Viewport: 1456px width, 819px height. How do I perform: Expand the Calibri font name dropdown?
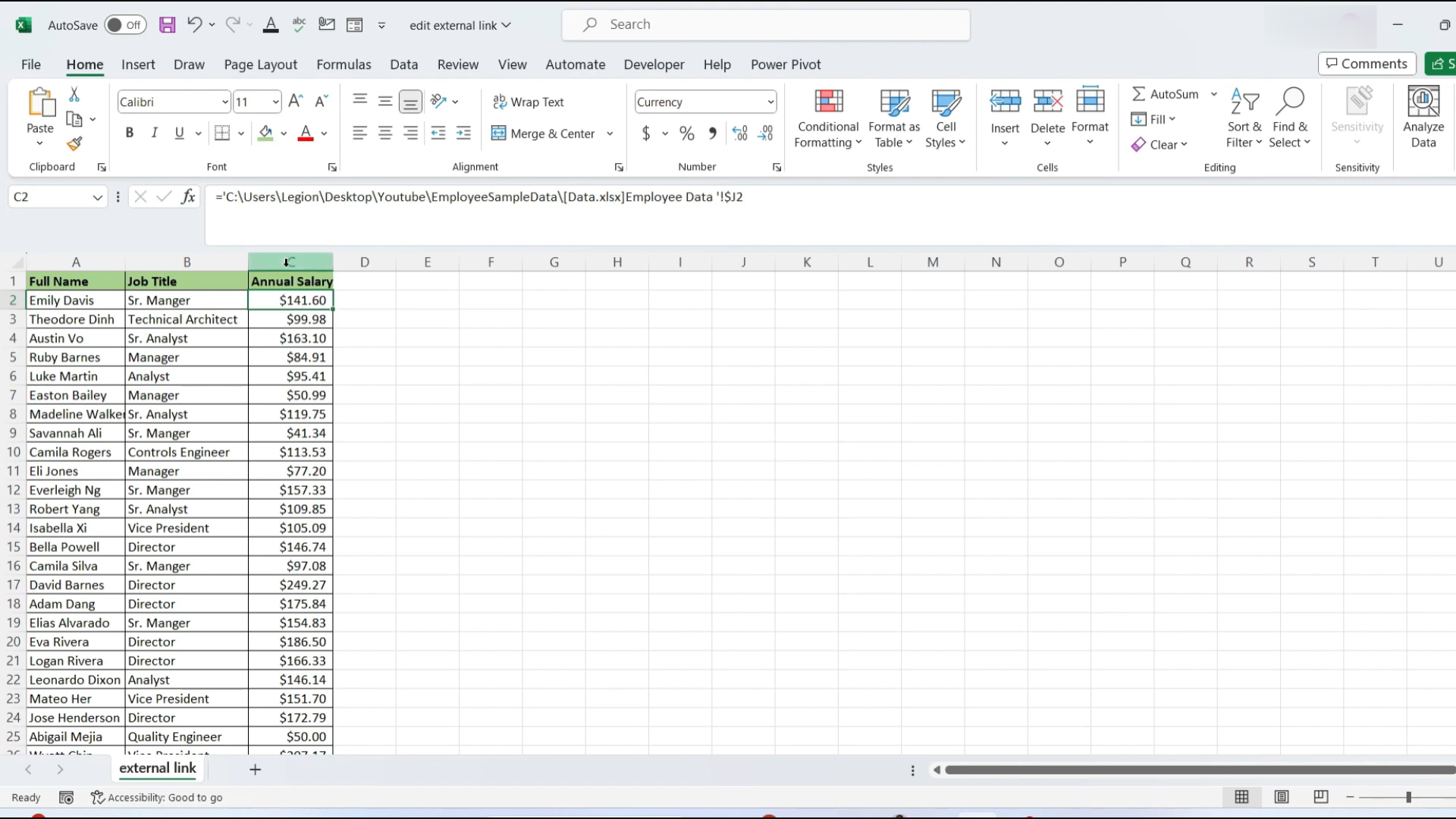[x=225, y=102]
